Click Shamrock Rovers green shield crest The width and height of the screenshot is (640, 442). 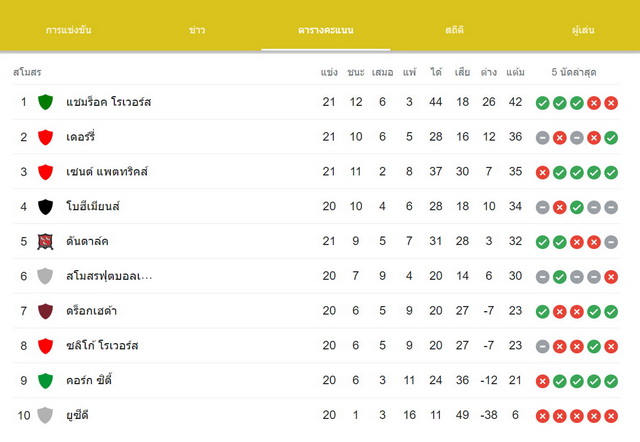(x=45, y=102)
